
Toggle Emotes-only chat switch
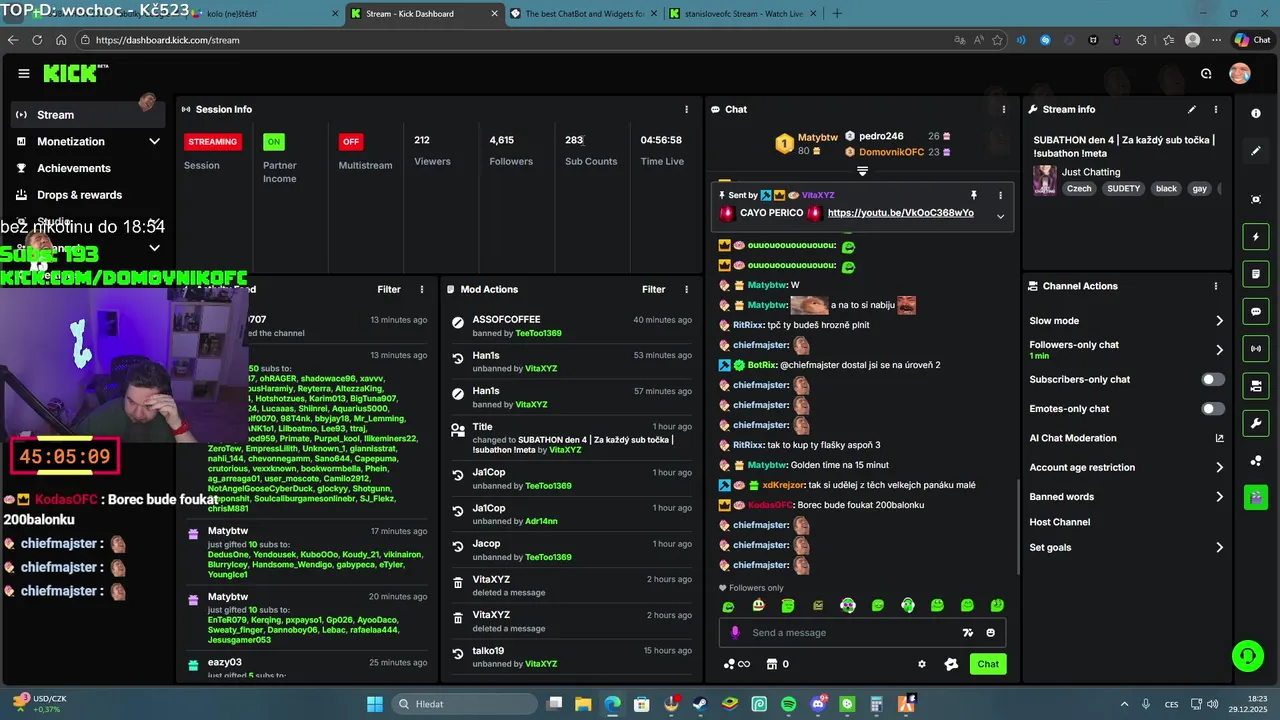(1212, 409)
